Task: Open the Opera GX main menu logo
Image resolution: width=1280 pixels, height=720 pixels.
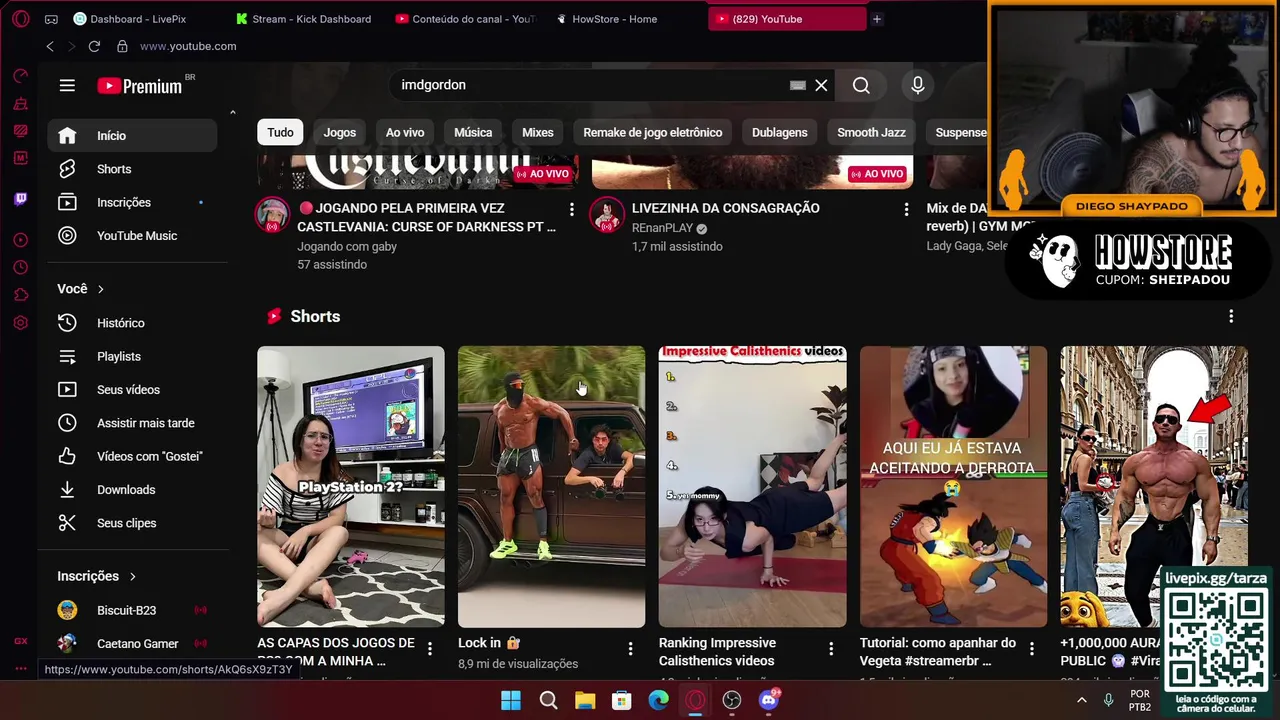Action: [x=20, y=19]
